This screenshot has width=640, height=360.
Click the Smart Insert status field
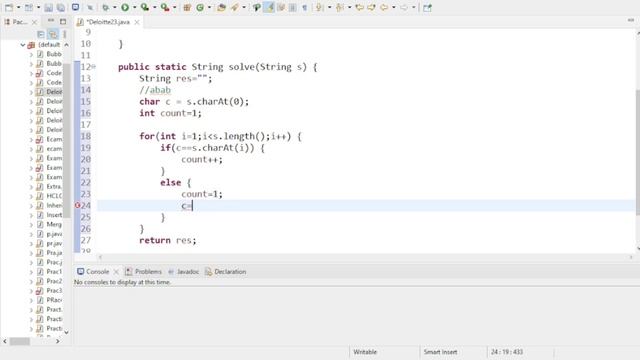coord(440,352)
